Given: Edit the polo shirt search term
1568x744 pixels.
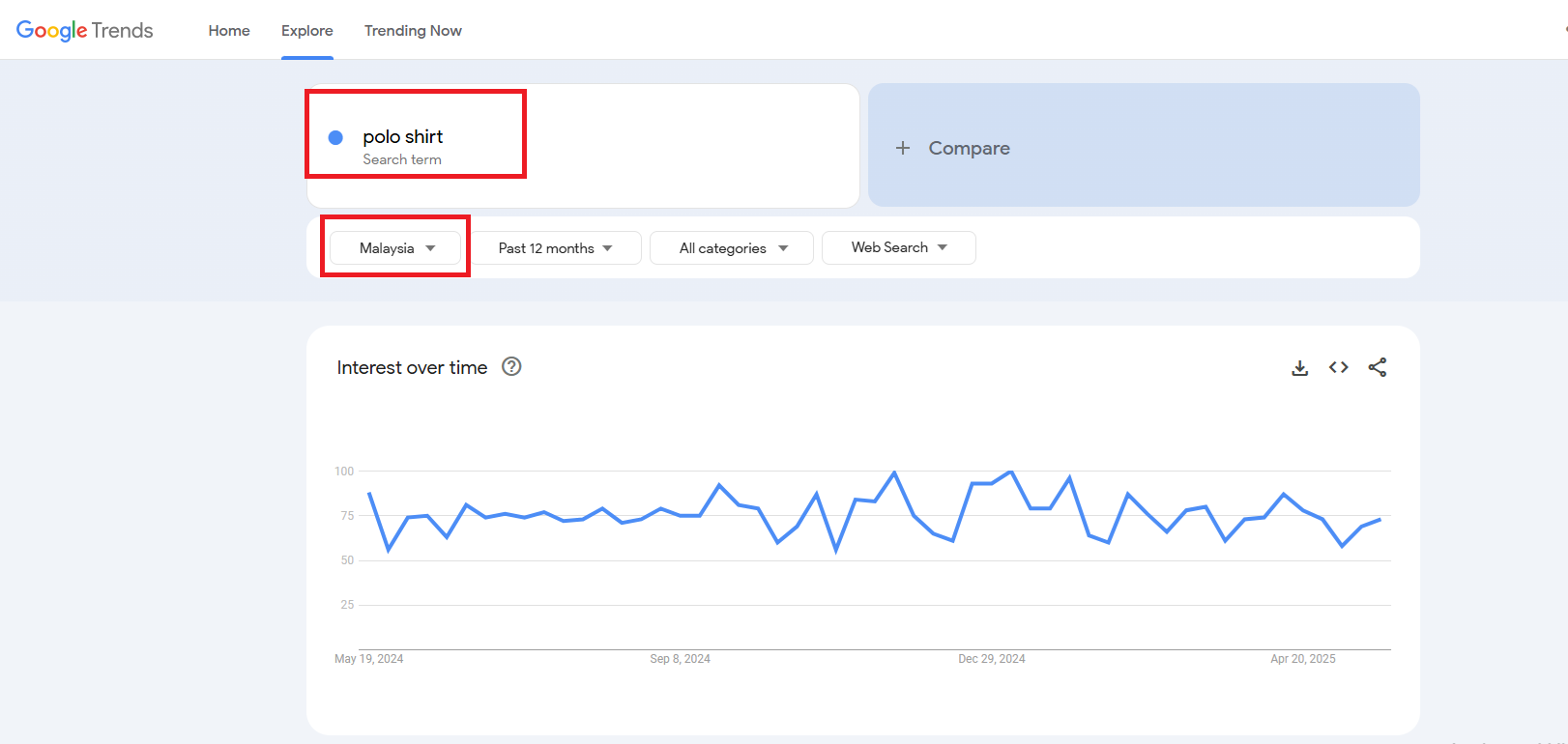Looking at the screenshot, I should pos(403,136).
